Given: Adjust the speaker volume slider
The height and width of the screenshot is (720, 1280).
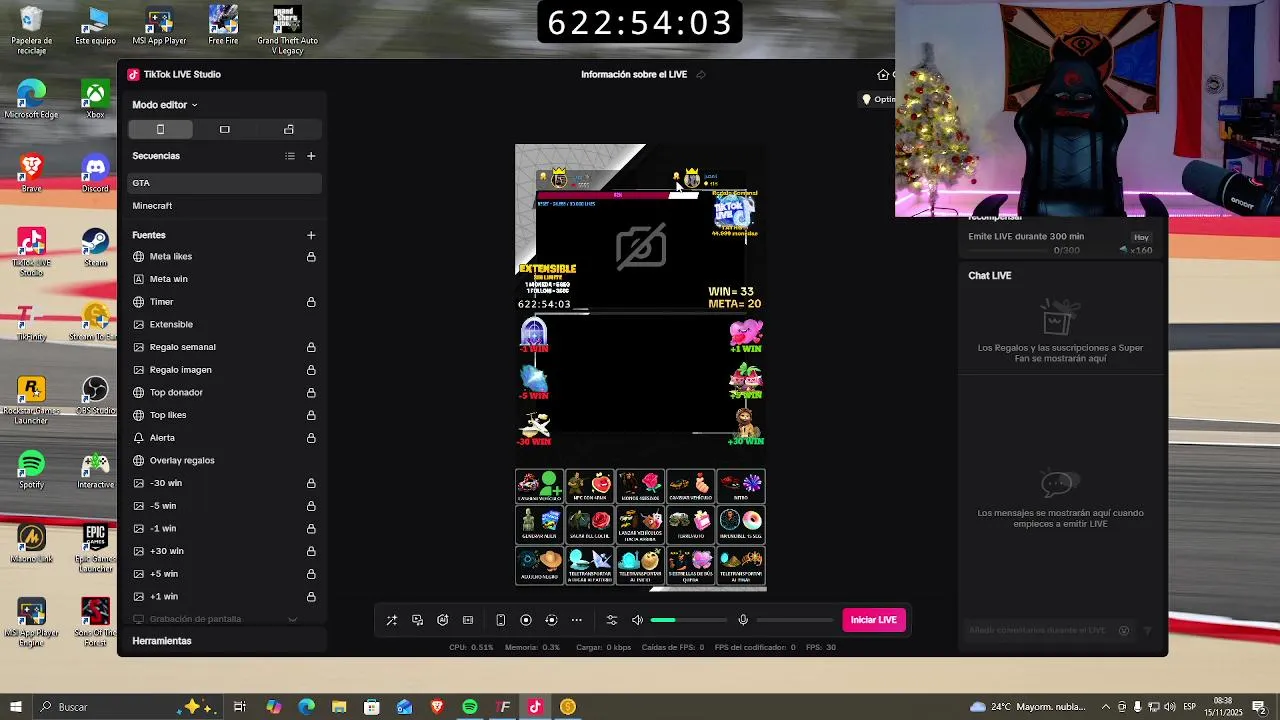Looking at the screenshot, I should pos(688,620).
